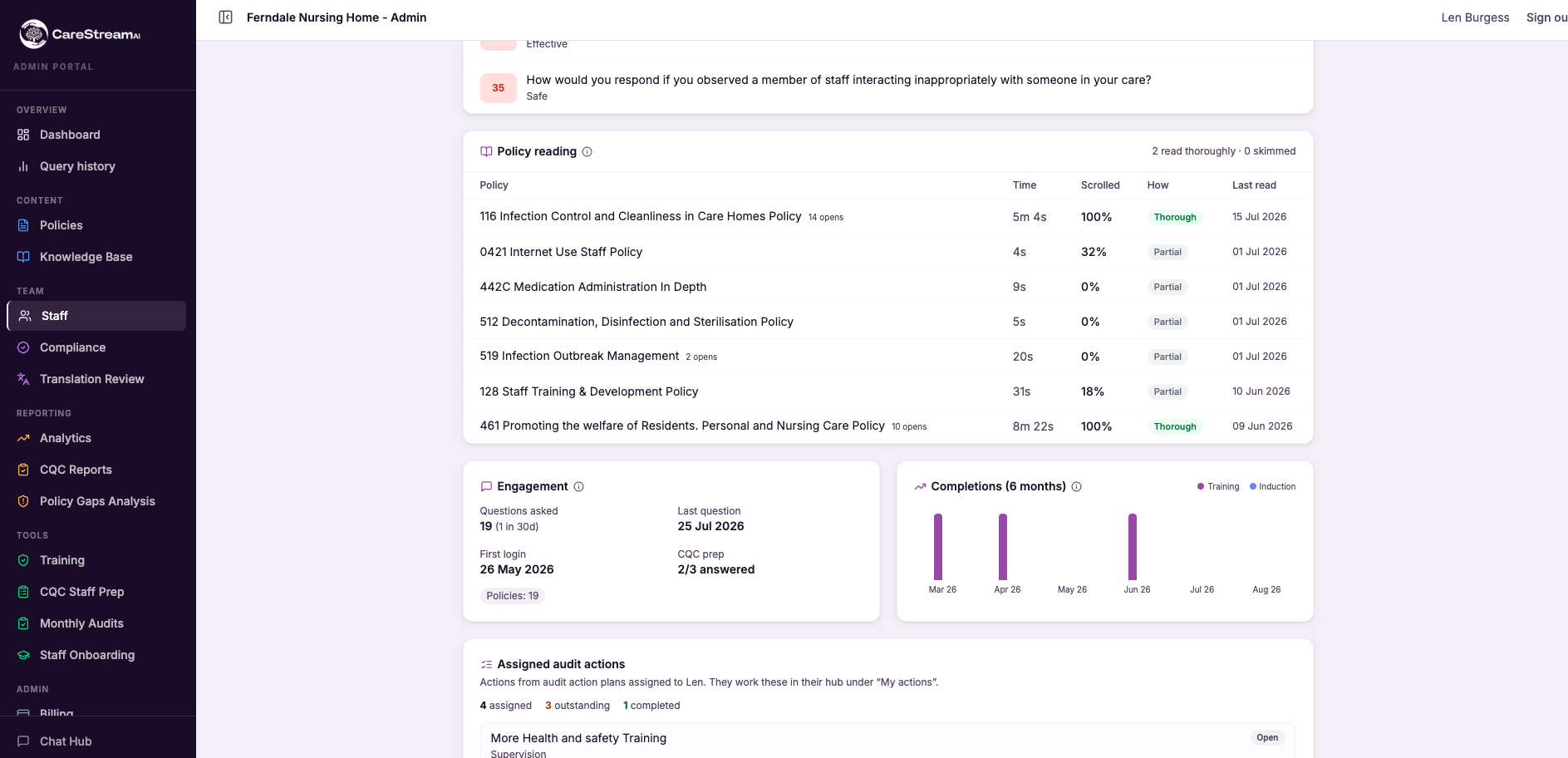
Task: Click the Policies: 19 badge
Action: pos(513,596)
